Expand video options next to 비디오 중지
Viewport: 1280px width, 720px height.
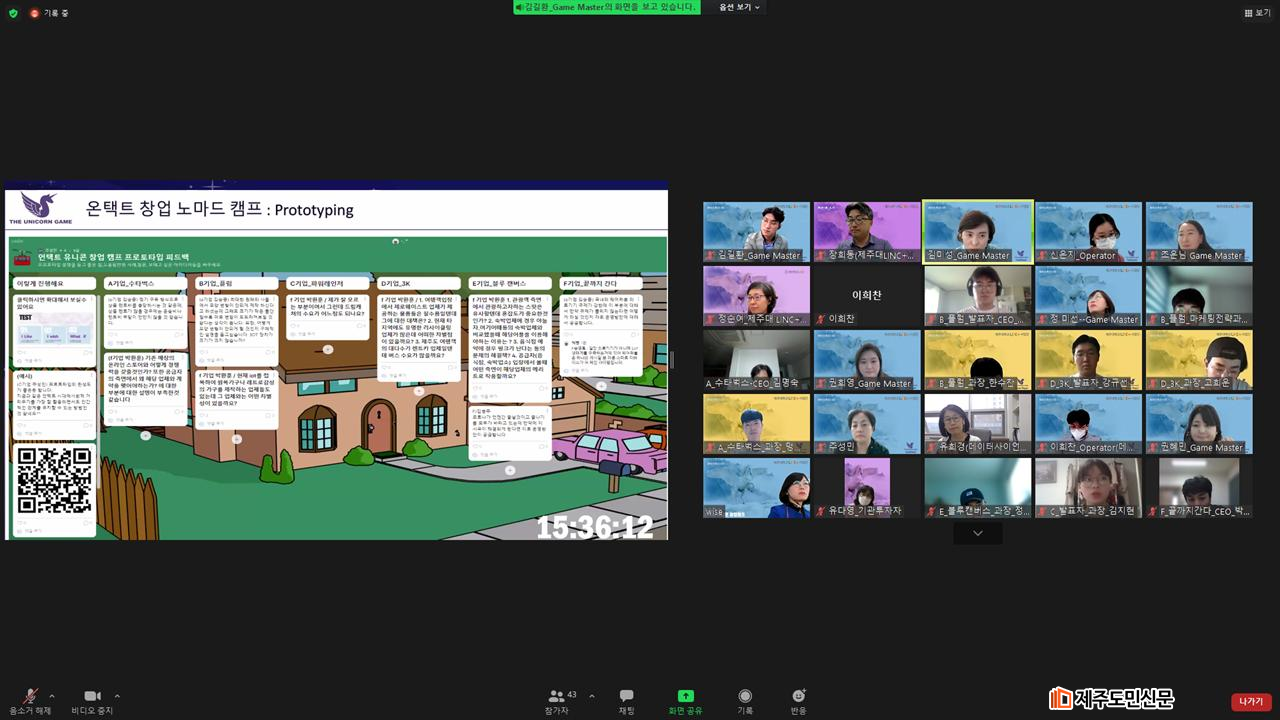coord(117,696)
